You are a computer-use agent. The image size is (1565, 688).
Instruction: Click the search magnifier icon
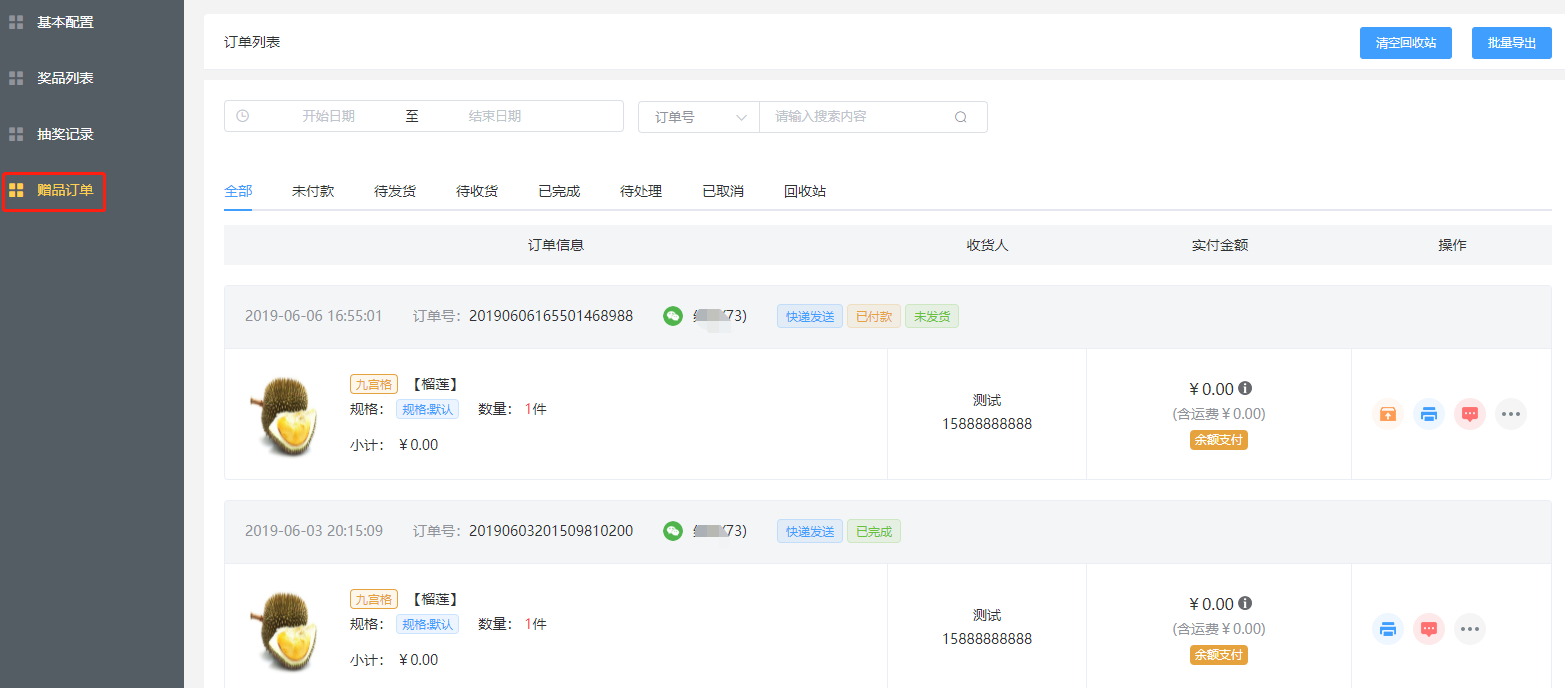click(961, 117)
